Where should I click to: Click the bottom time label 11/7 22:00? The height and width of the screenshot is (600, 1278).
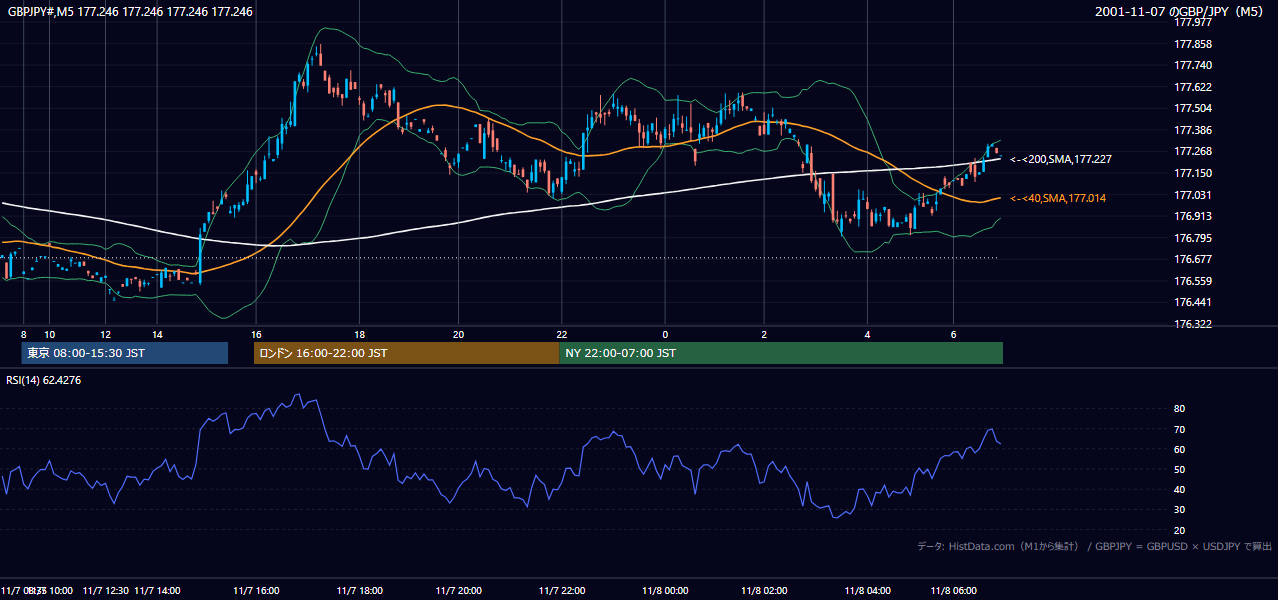pyautogui.click(x=562, y=591)
